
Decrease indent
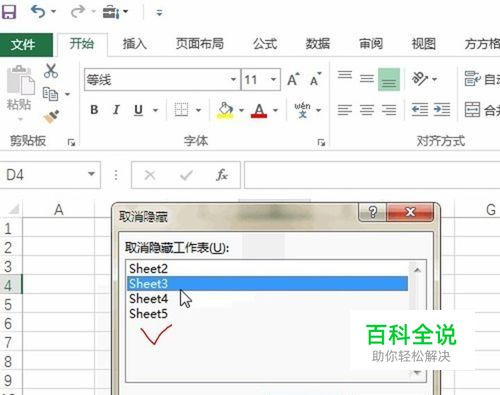pyautogui.click(x=420, y=110)
